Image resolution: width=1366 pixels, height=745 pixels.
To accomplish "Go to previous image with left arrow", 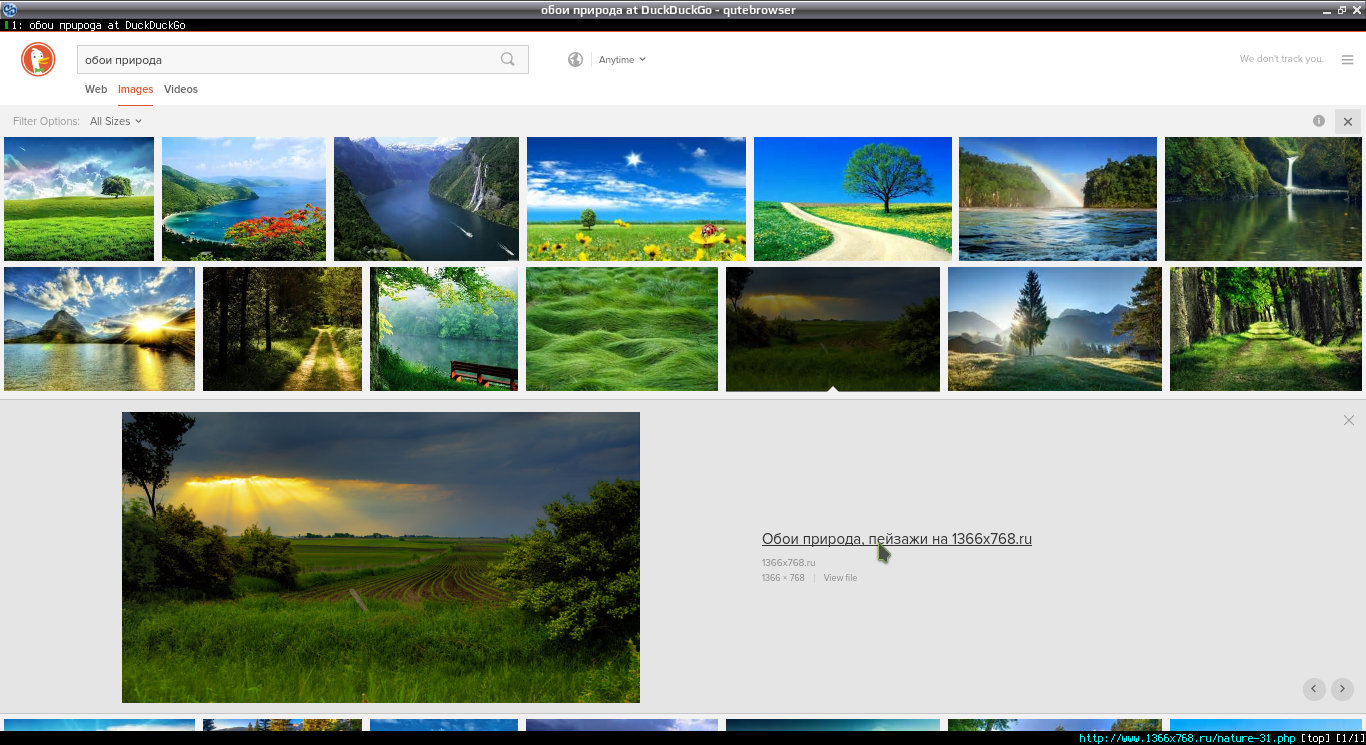I will coord(1314,689).
